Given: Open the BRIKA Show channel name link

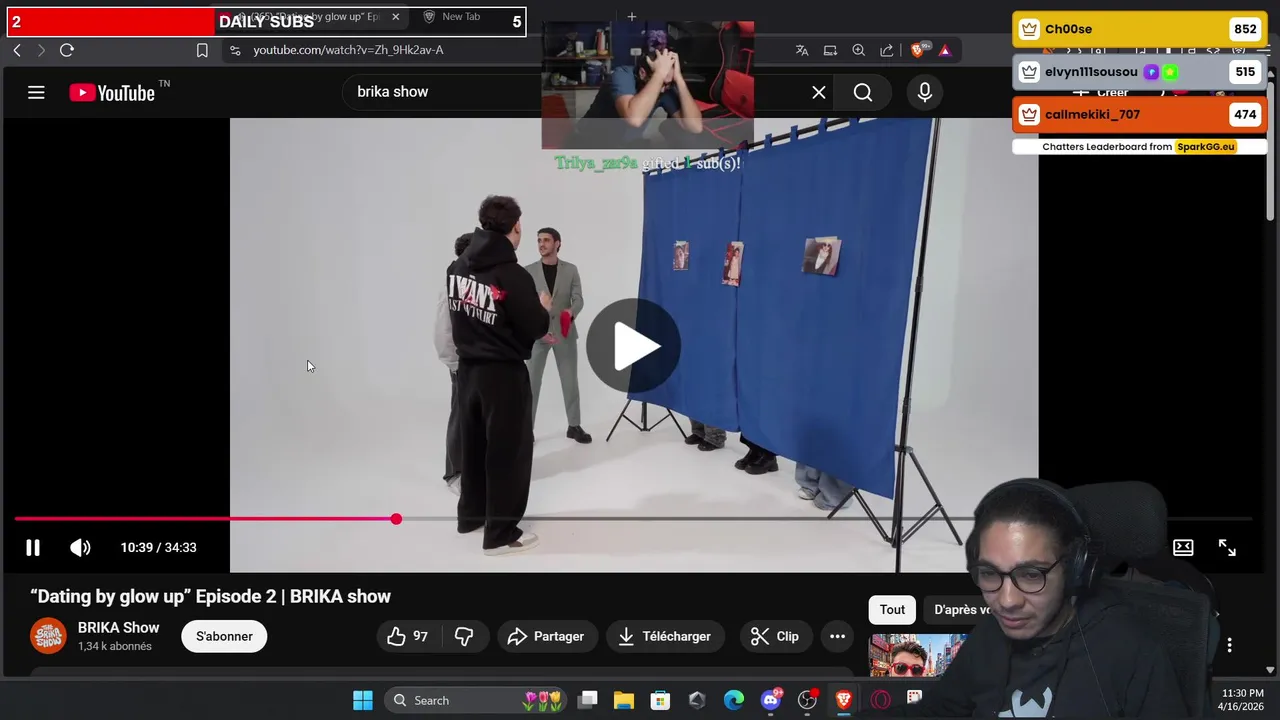Looking at the screenshot, I should coord(118,628).
